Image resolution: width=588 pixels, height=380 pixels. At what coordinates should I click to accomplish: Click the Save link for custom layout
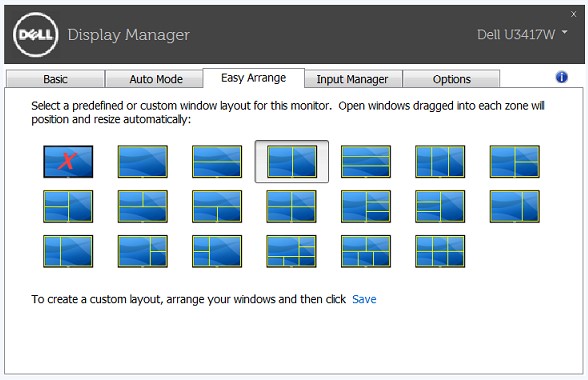click(364, 299)
